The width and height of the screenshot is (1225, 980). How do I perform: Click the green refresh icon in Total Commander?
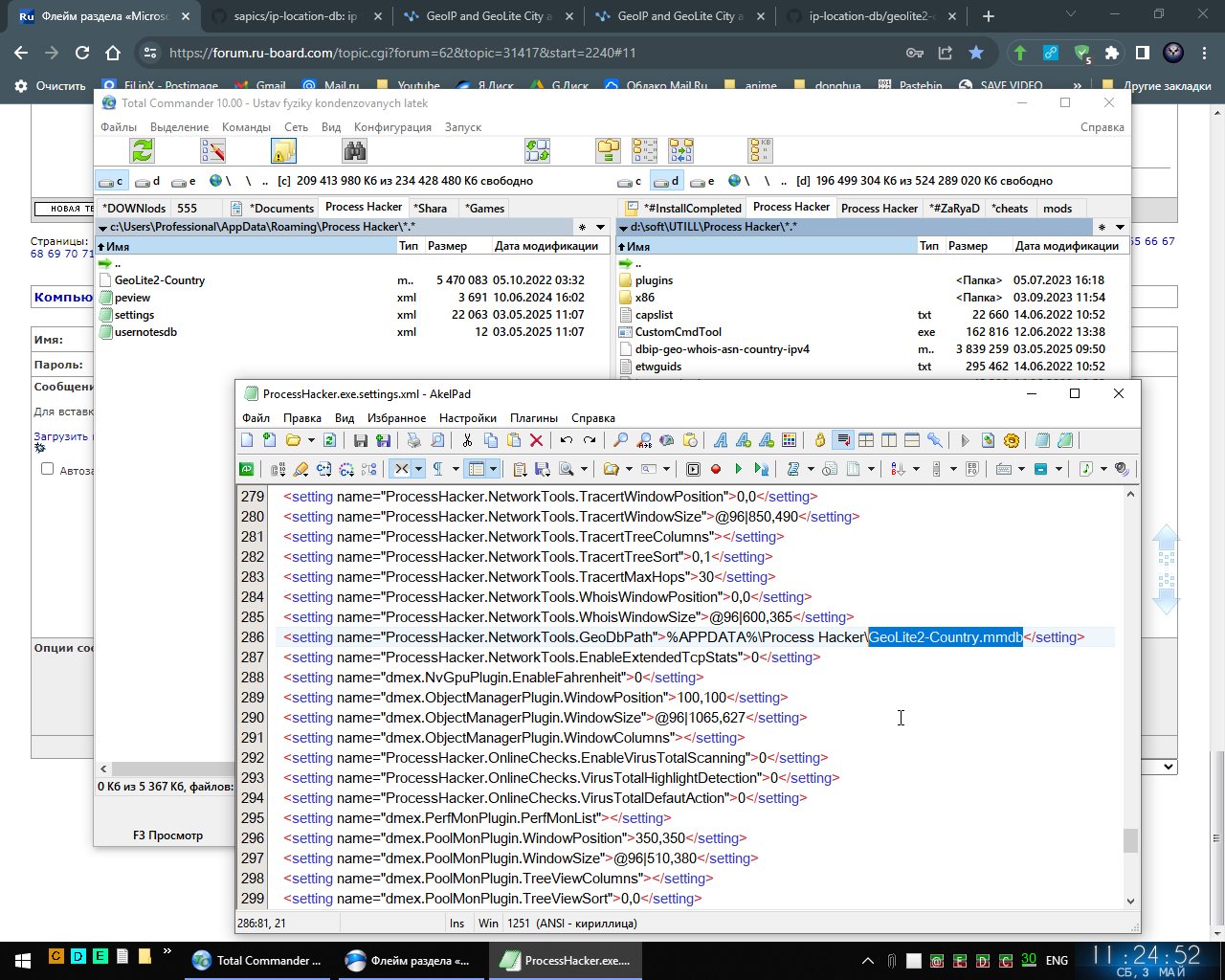point(143,150)
